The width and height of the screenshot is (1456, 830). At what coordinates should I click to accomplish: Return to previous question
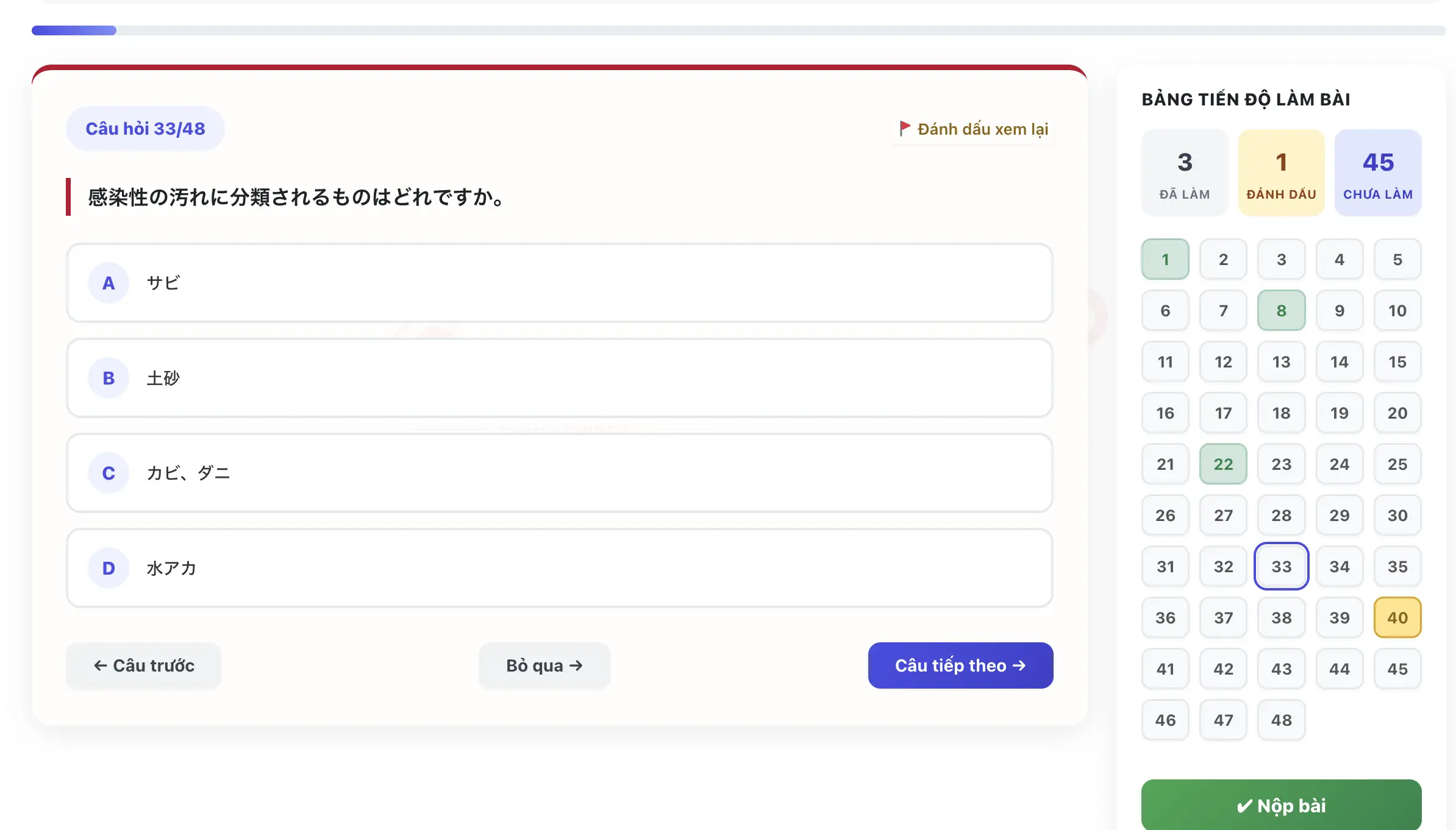click(x=144, y=665)
